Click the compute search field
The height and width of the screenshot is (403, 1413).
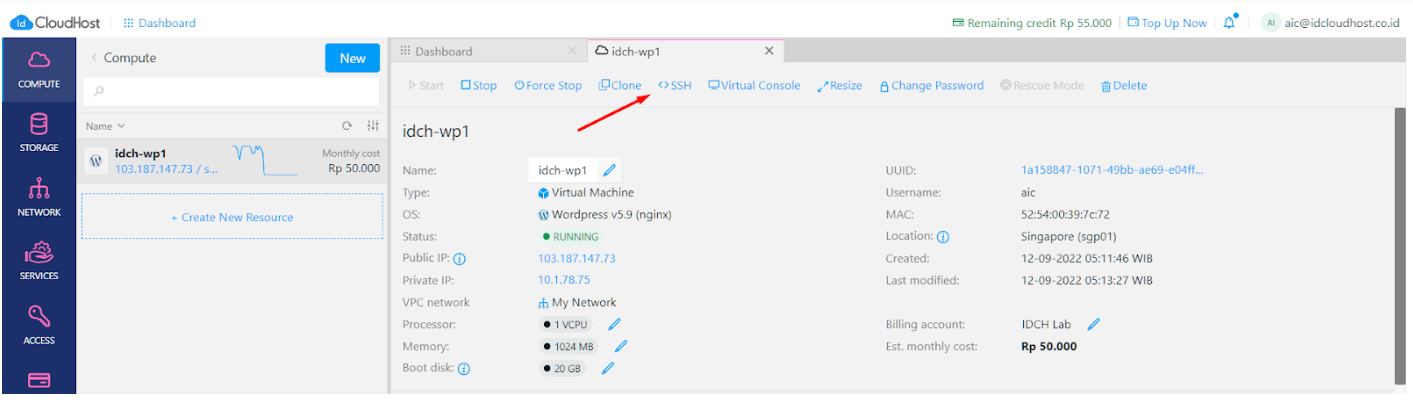[231, 91]
